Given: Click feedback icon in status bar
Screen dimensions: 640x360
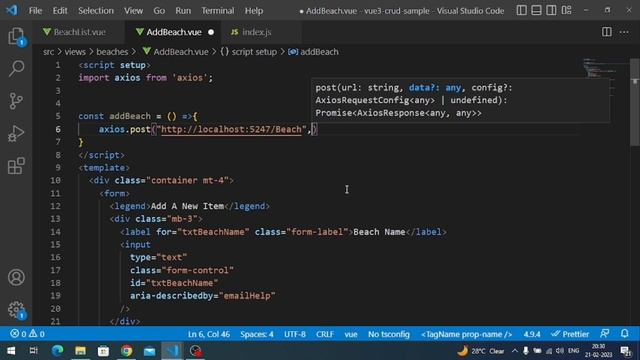Looking at the screenshot, I should tap(605, 334).
